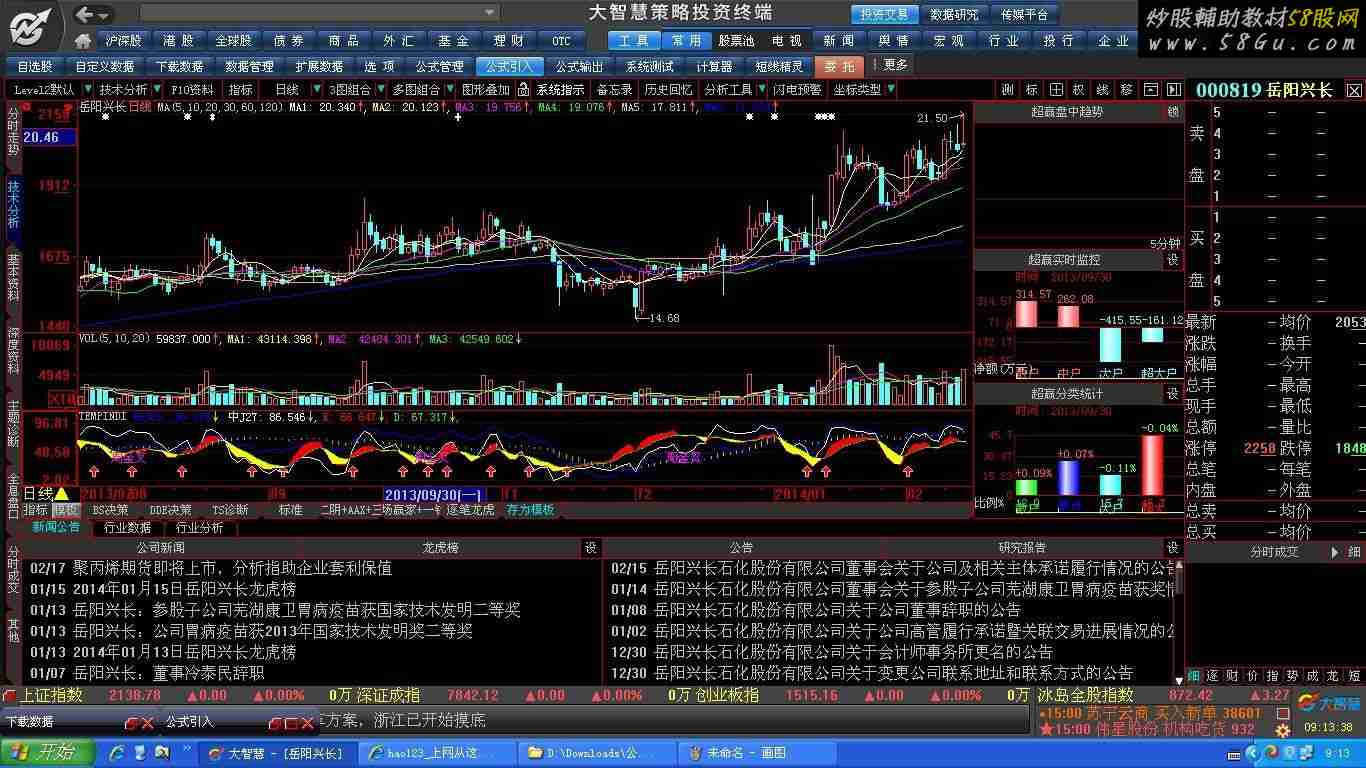
Task: Click the 自选股 button
Action: [x=35, y=66]
